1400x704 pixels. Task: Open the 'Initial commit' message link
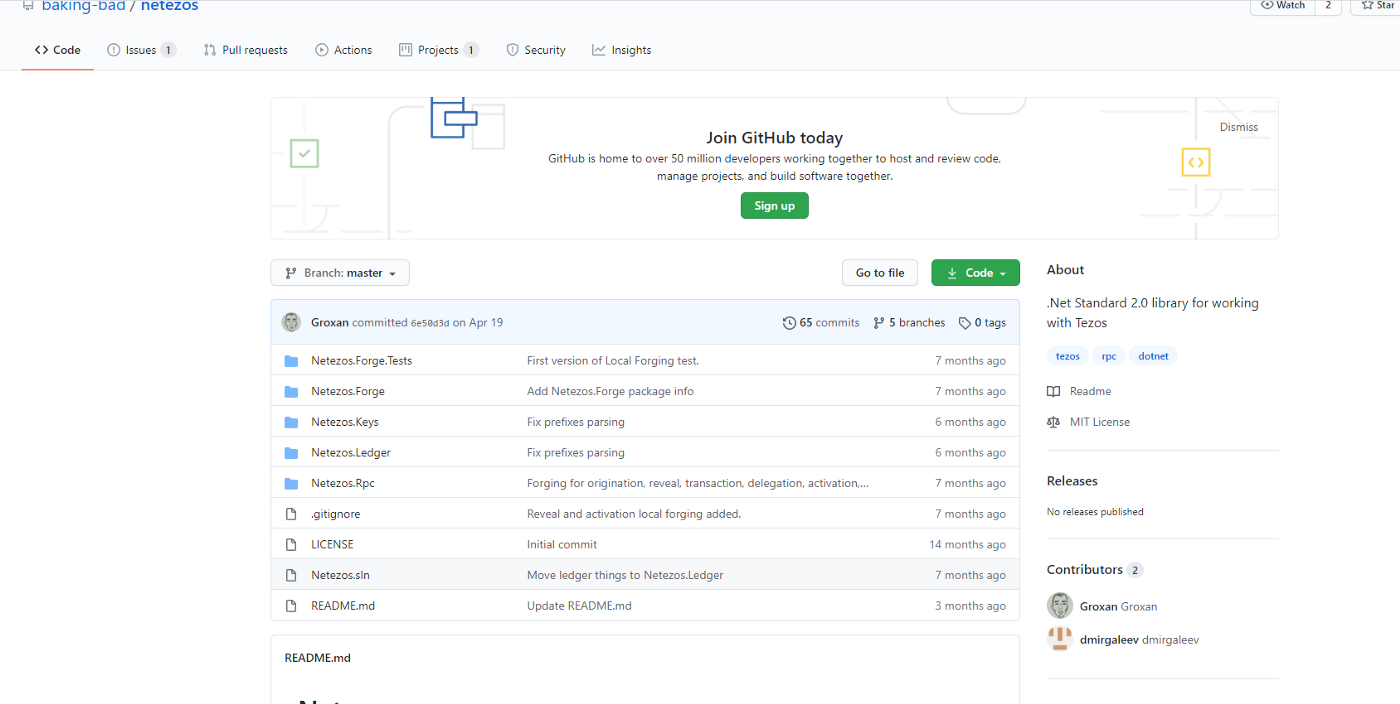[x=562, y=545]
